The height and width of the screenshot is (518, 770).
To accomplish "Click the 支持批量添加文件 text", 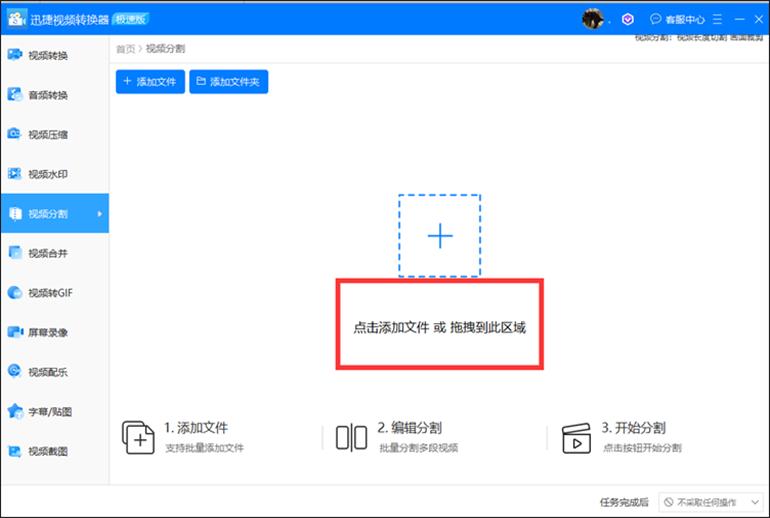I will tap(204, 448).
